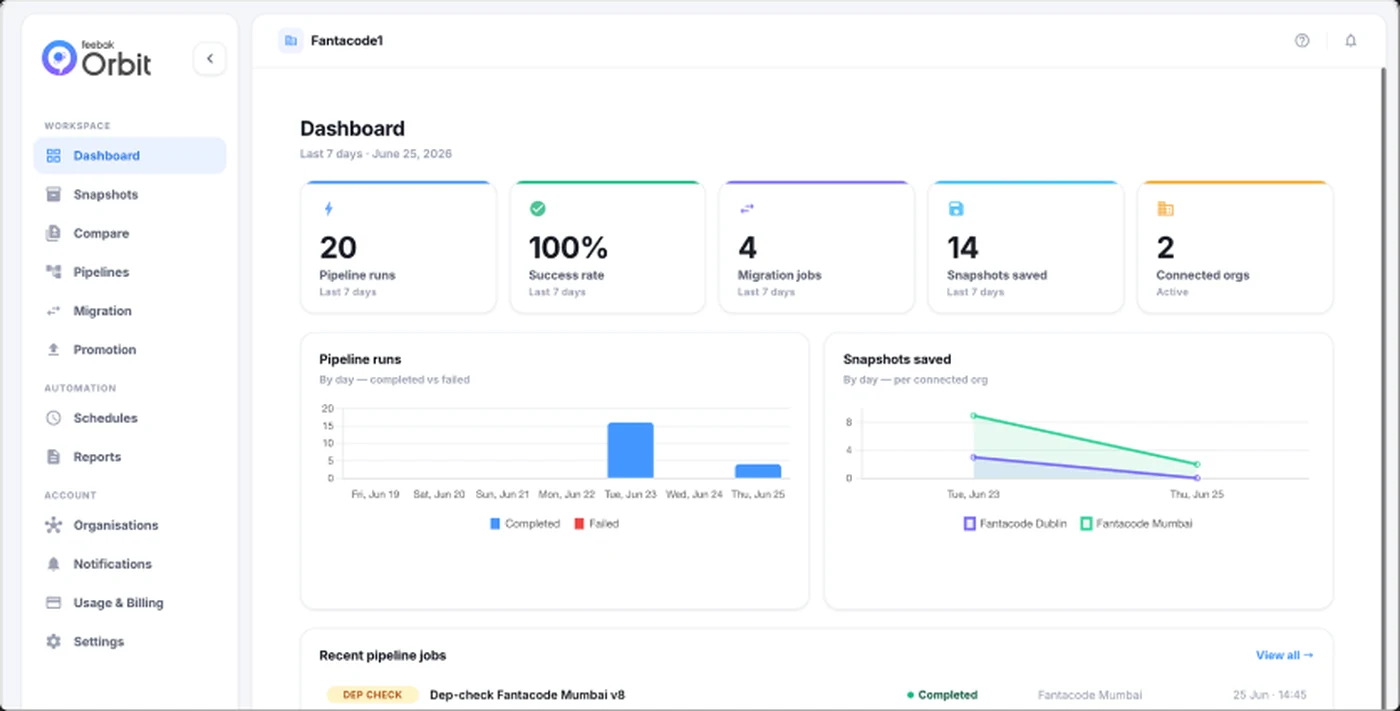The height and width of the screenshot is (711, 1400).
Task: Open the help question mark icon
Action: tap(1302, 41)
